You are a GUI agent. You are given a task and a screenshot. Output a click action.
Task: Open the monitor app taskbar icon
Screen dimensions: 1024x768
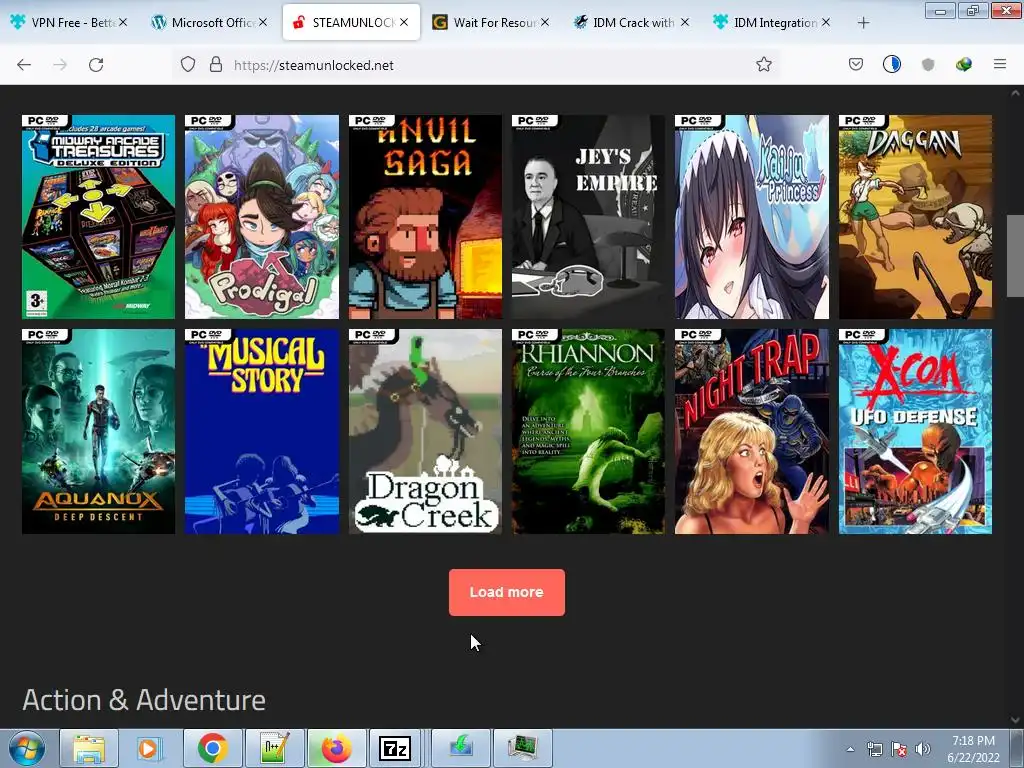tap(523, 748)
